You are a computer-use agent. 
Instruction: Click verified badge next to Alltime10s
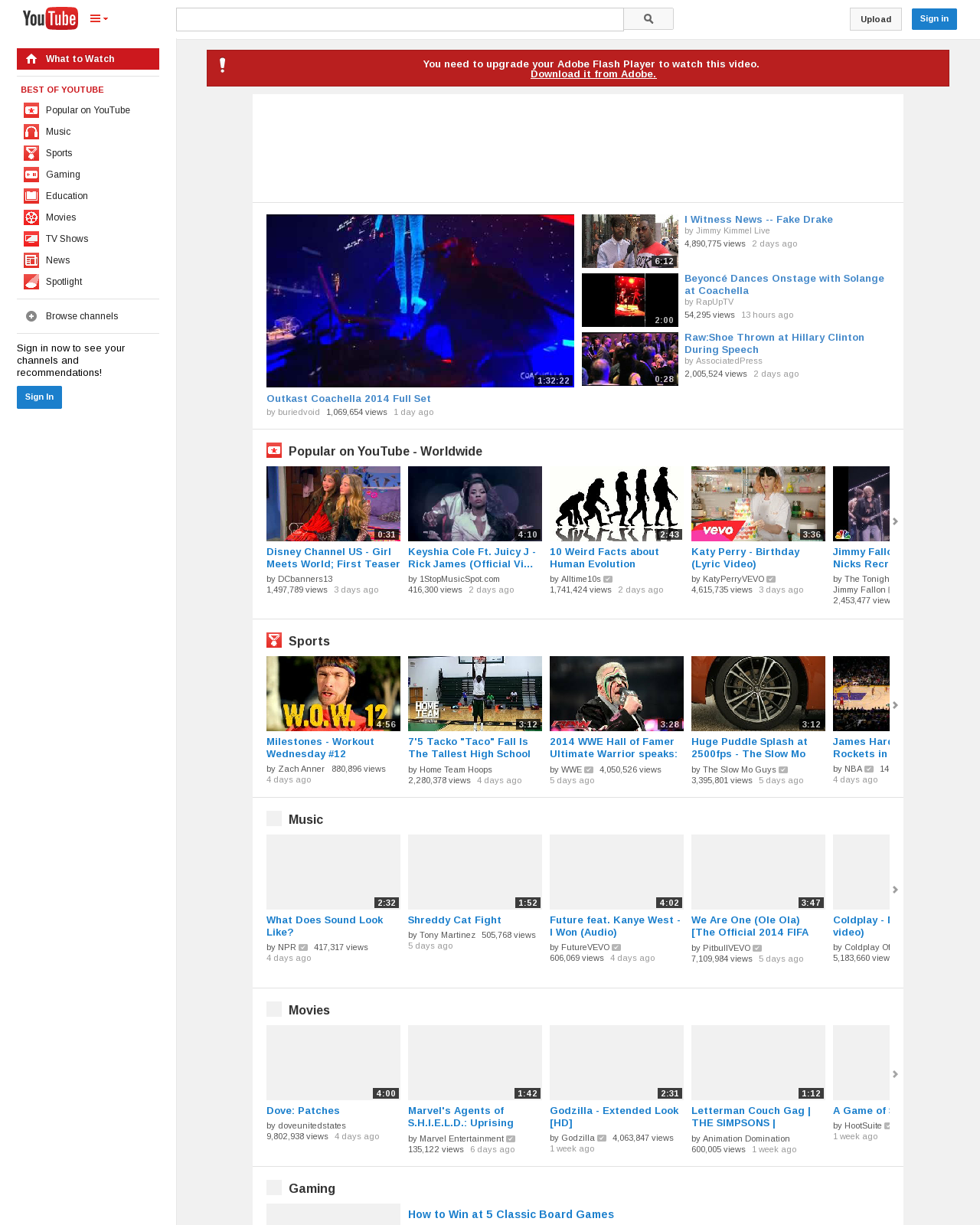pyautogui.click(x=608, y=580)
